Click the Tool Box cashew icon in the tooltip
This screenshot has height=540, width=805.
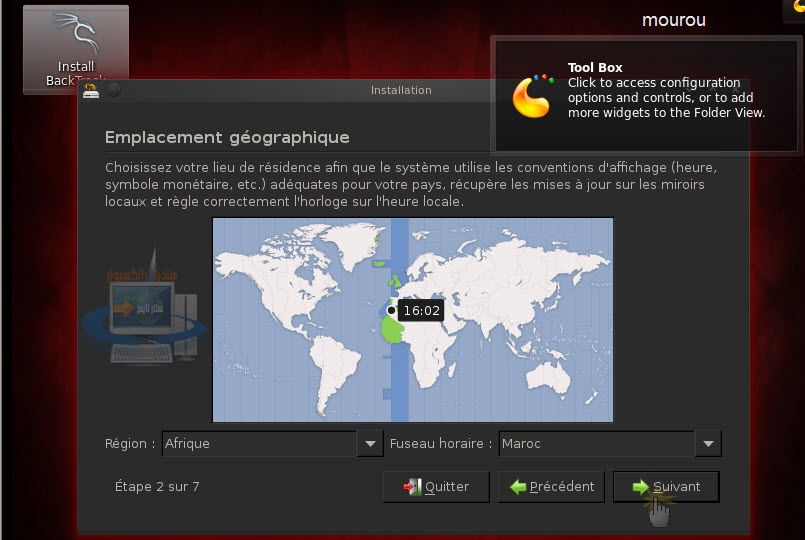[532, 96]
